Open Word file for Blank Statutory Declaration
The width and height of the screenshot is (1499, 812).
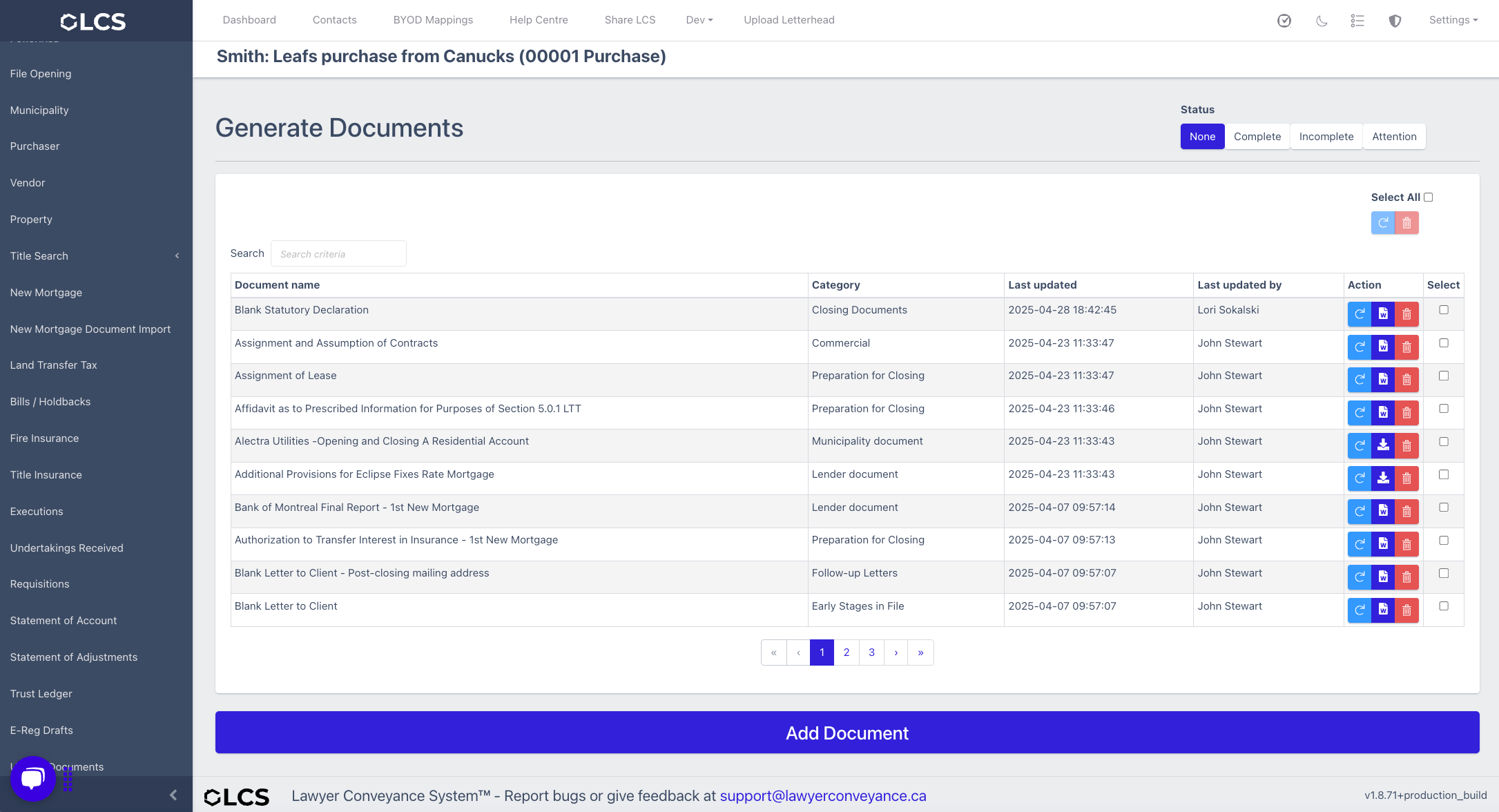pyautogui.click(x=1383, y=314)
